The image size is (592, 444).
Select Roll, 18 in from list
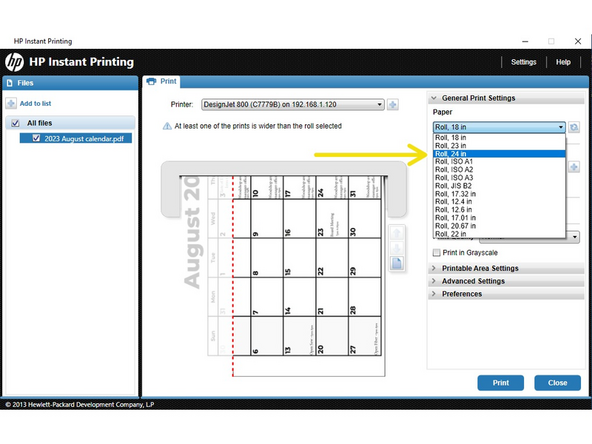pos(499,138)
